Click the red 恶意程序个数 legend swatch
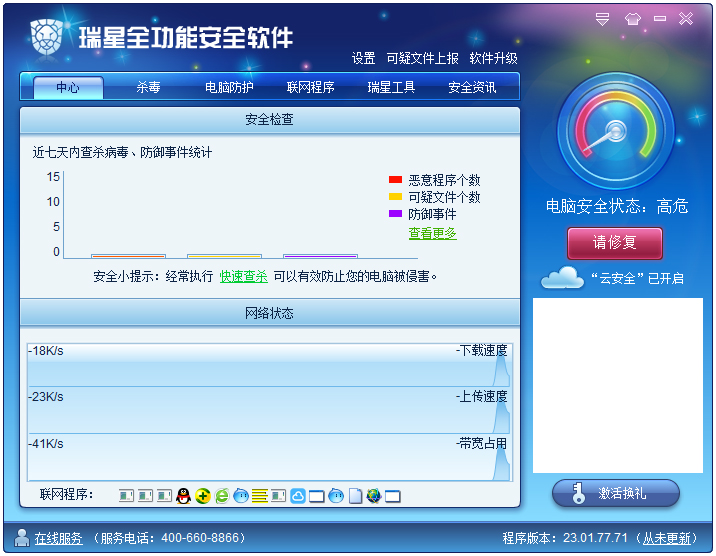This screenshot has width=716, height=556. [x=395, y=179]
